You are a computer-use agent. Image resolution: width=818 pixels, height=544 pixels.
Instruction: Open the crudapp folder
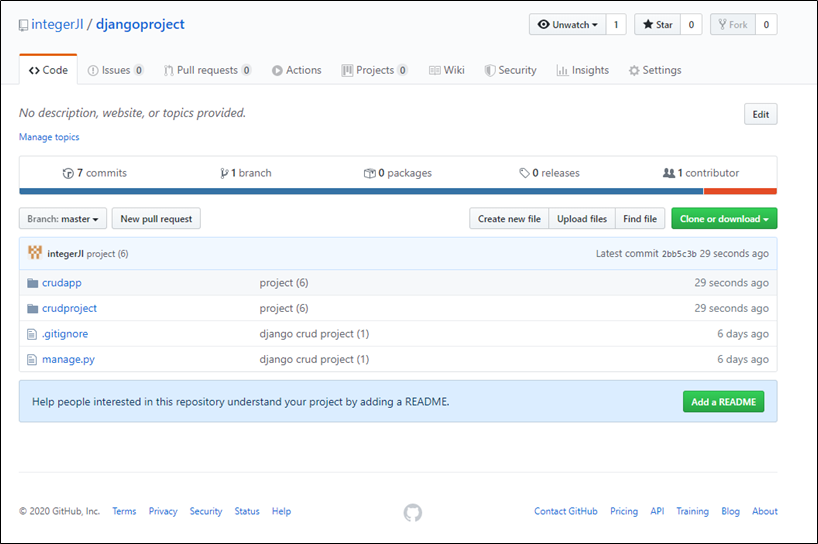pos(62,283)
